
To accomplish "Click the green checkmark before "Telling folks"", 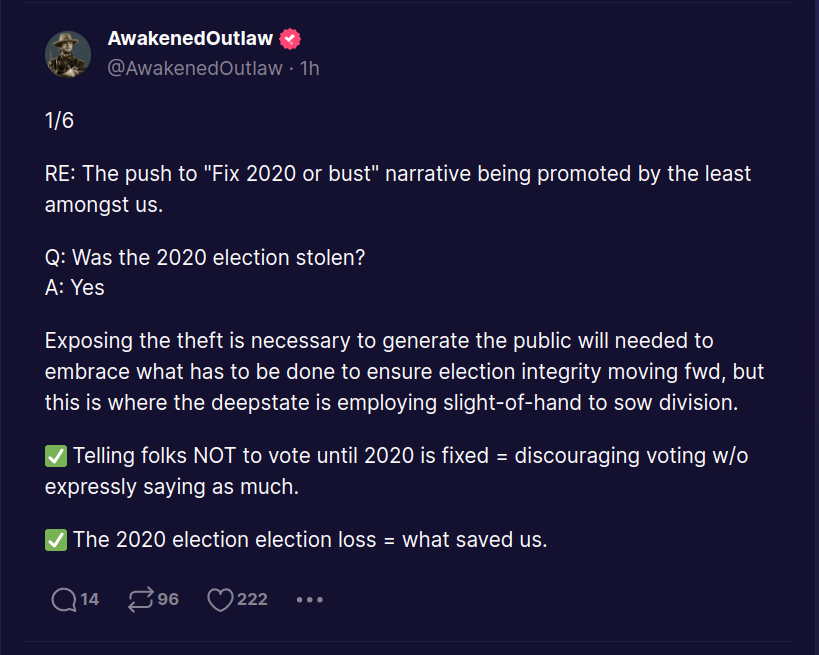I will (x=56, y=456).
